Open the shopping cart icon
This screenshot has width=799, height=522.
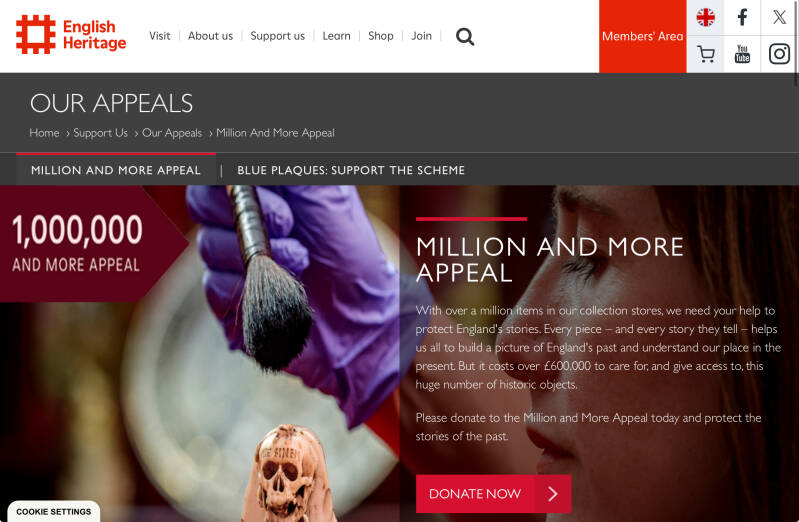pyautogui.click(x=705, y=54)
